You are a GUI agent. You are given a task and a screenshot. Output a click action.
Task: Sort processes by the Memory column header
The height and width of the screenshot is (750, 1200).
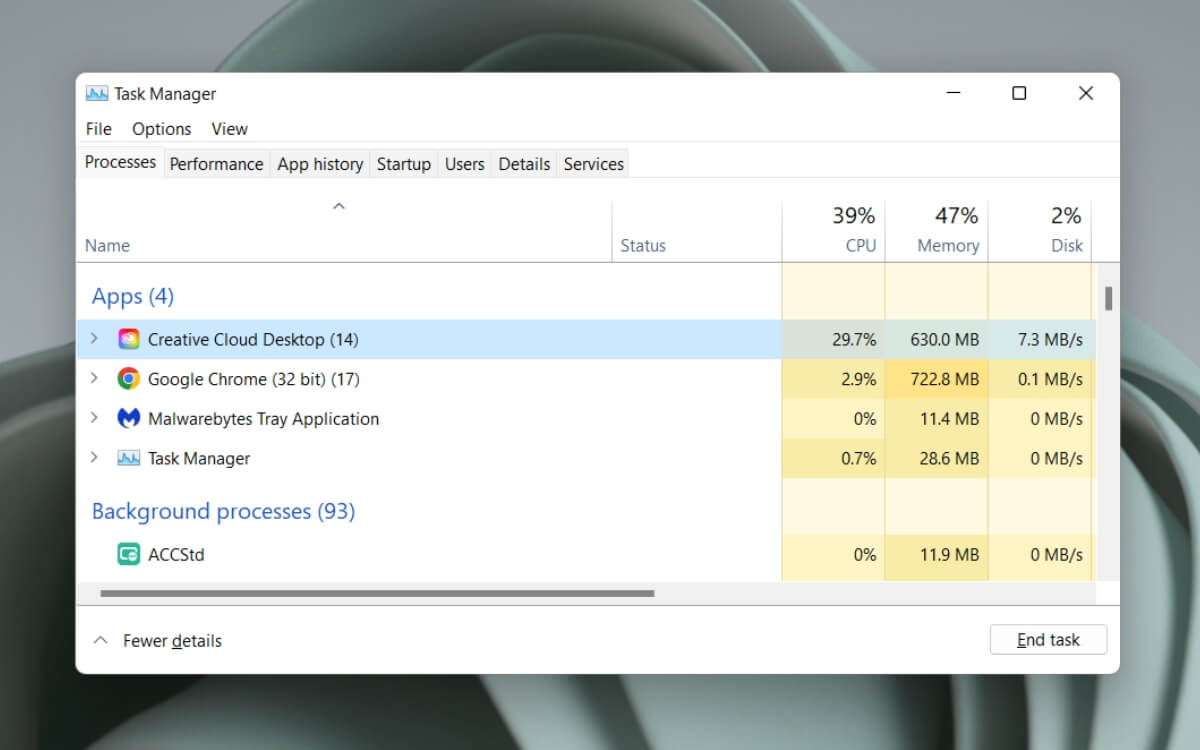[x=937, y=231]
